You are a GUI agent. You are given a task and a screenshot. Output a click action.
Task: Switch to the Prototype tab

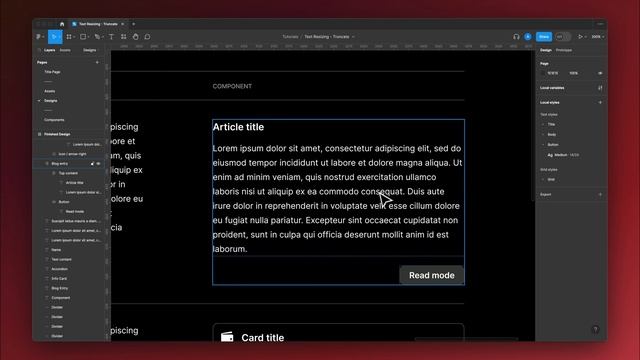(564, 50)
